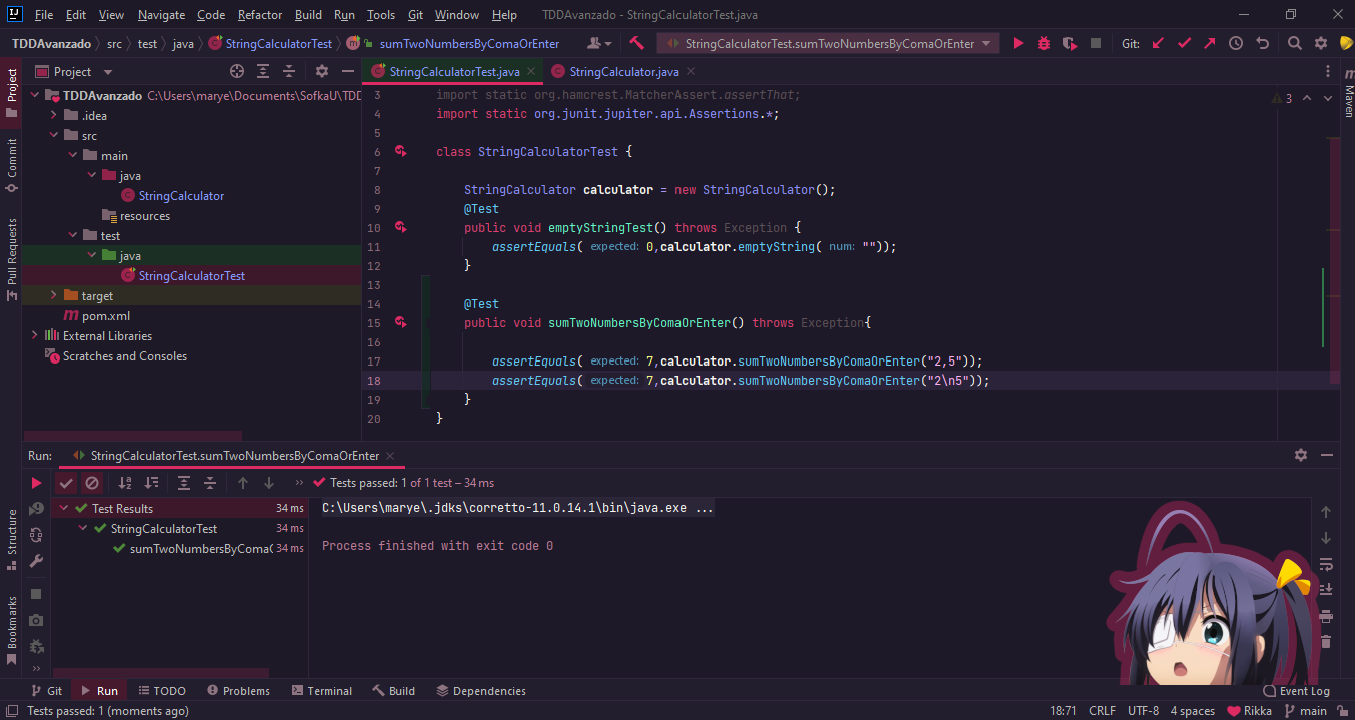Run the current test configuration with the play icon

click(1018, 43)
